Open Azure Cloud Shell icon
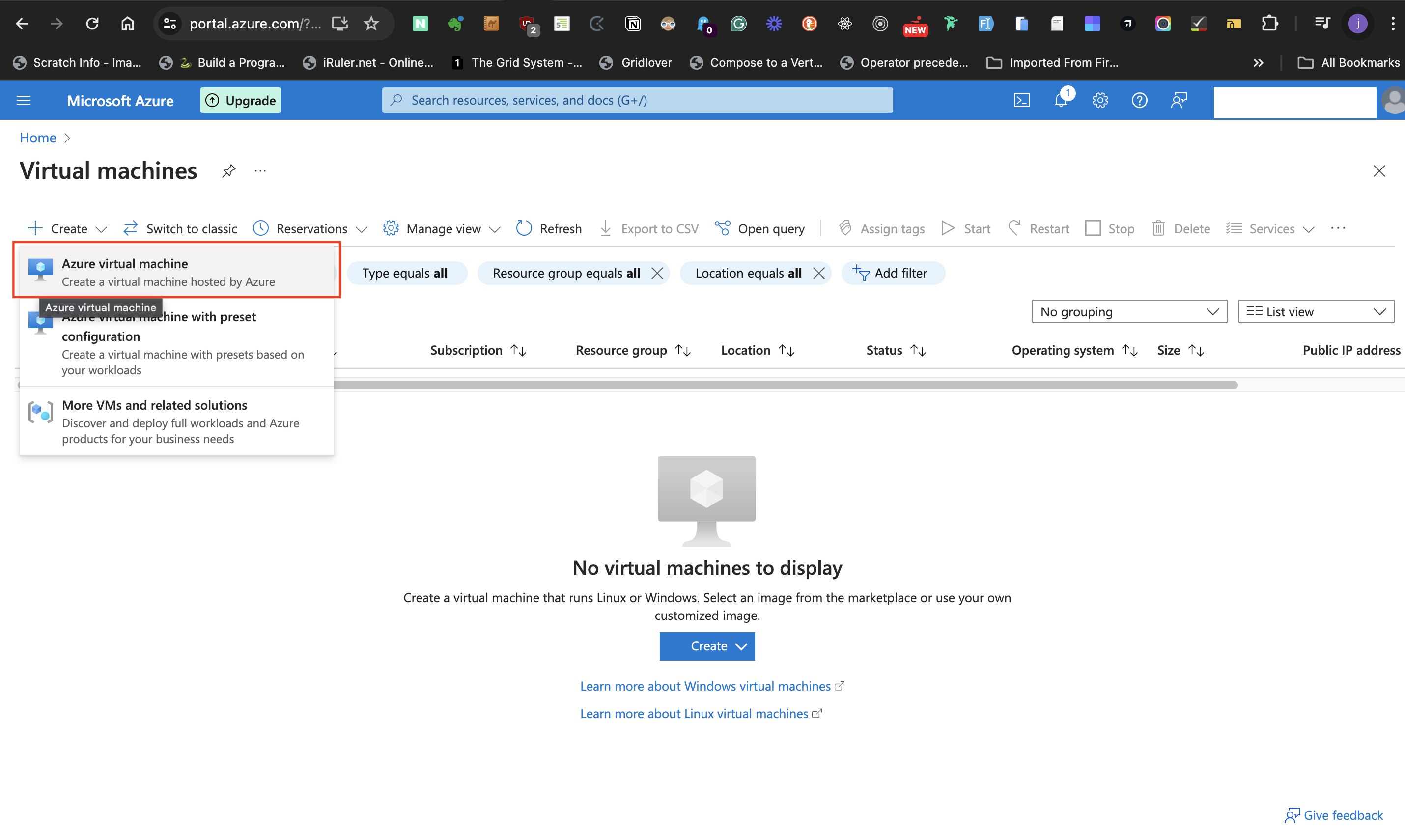This screenshot has width=1405, height=840. (x=1021, y=100)
